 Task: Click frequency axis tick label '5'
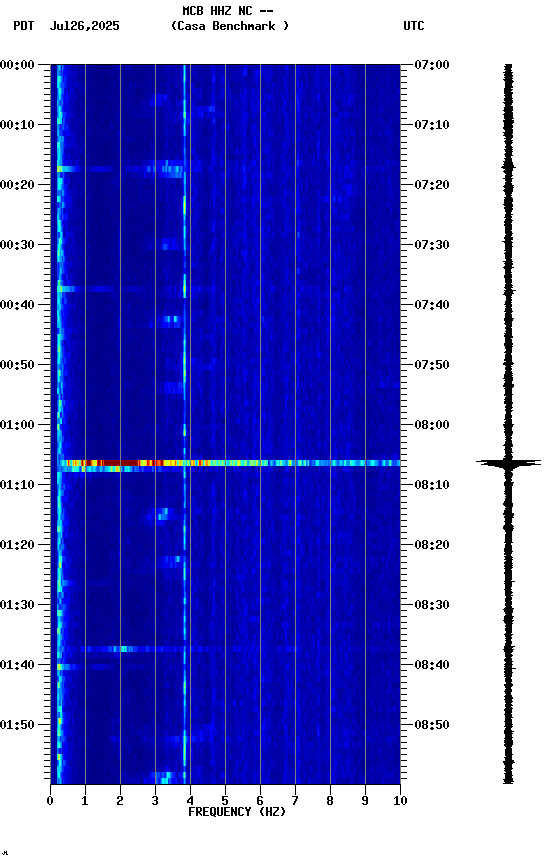(x=225, y=801)
